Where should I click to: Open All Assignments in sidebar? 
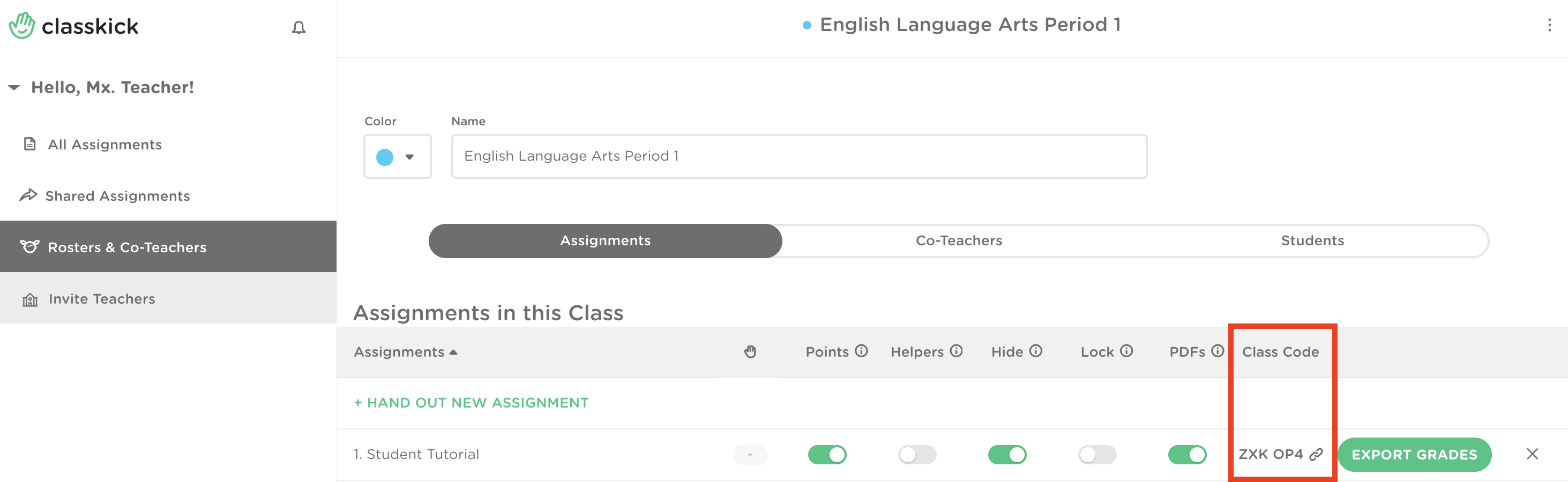point(104,145)
